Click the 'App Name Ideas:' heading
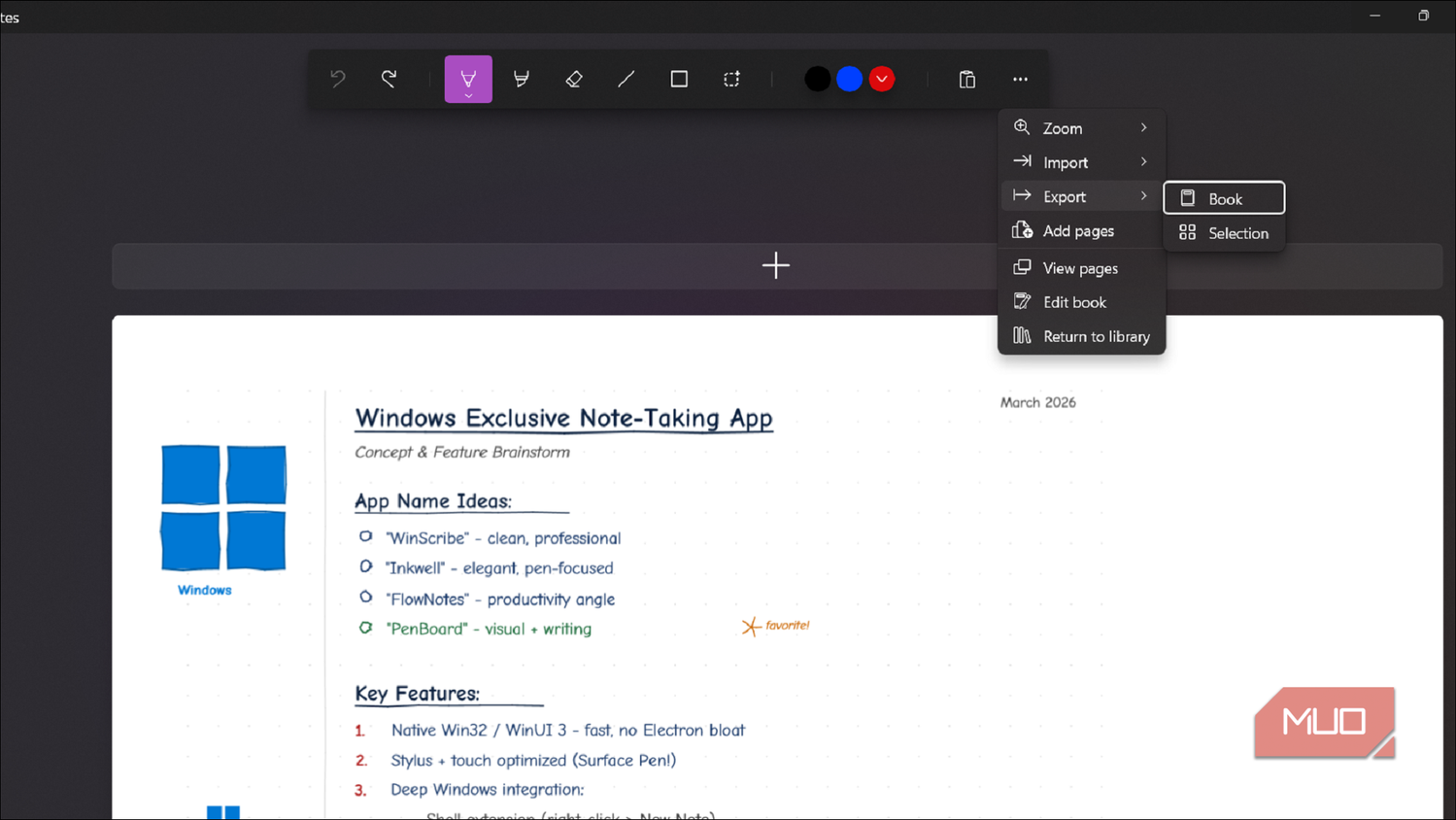1456x820 pixels. [x=433, y=501]
